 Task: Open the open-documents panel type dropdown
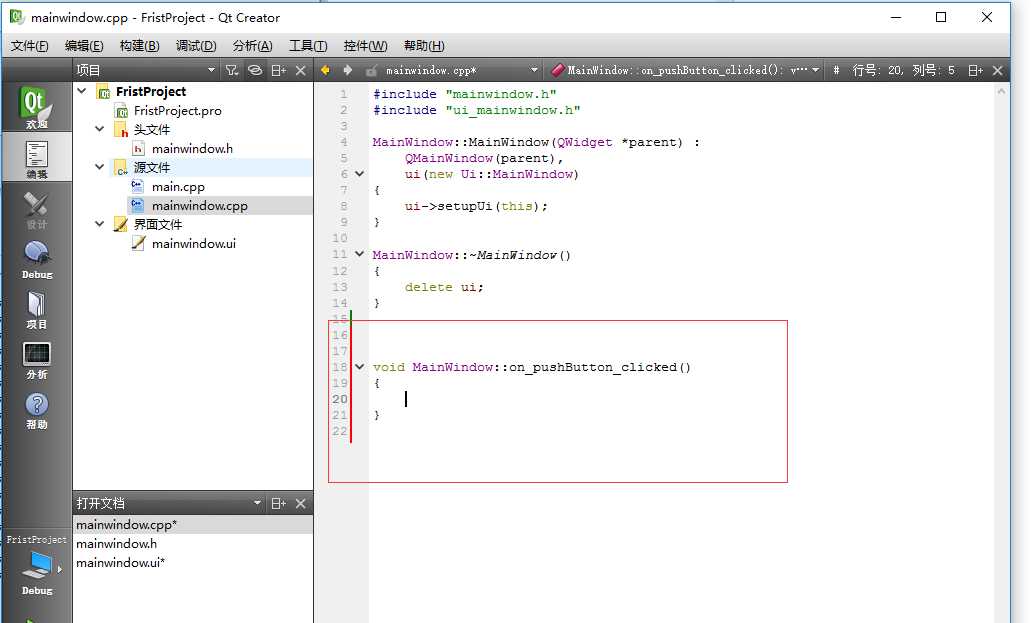point(257,503)
